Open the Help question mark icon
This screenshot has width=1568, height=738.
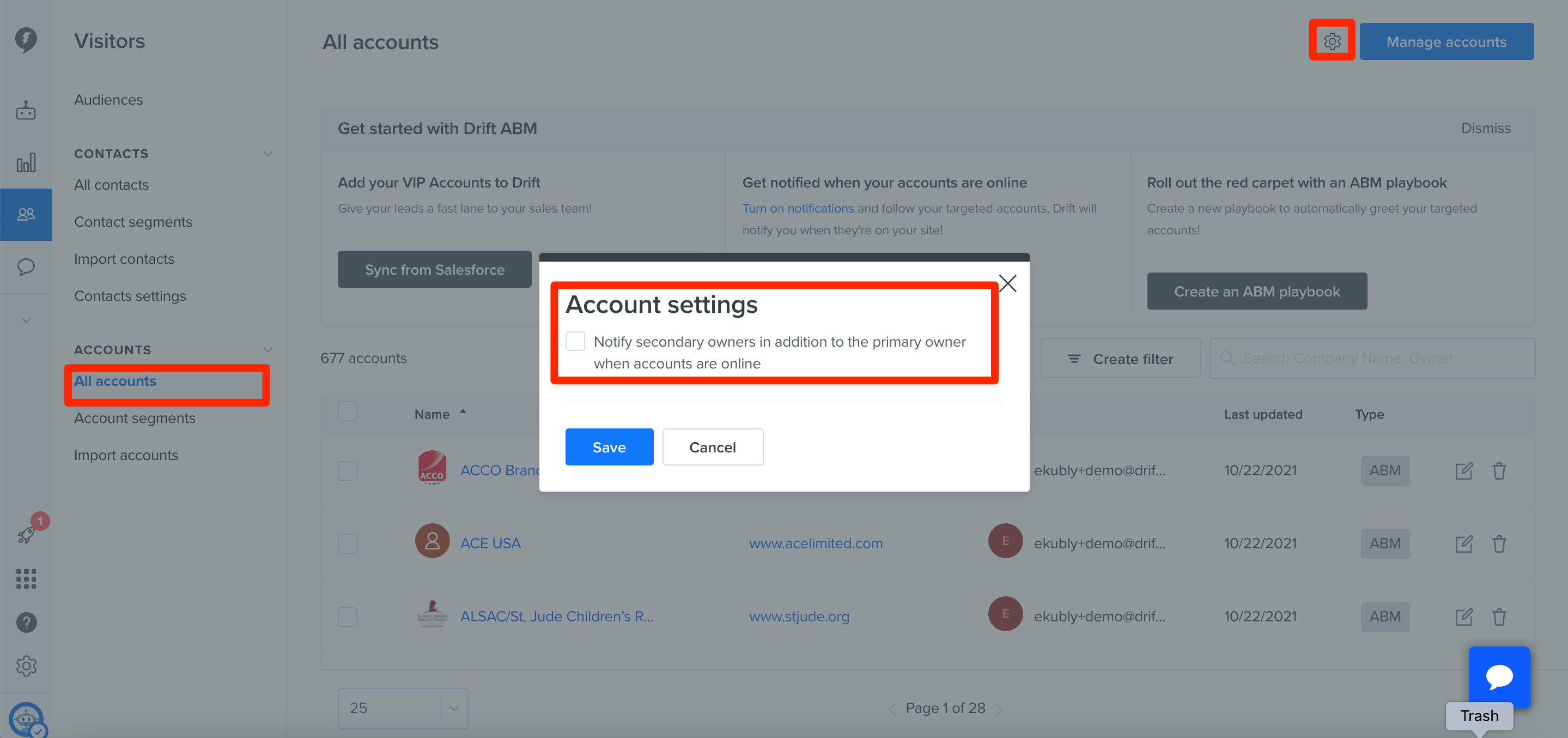[26, 622]
